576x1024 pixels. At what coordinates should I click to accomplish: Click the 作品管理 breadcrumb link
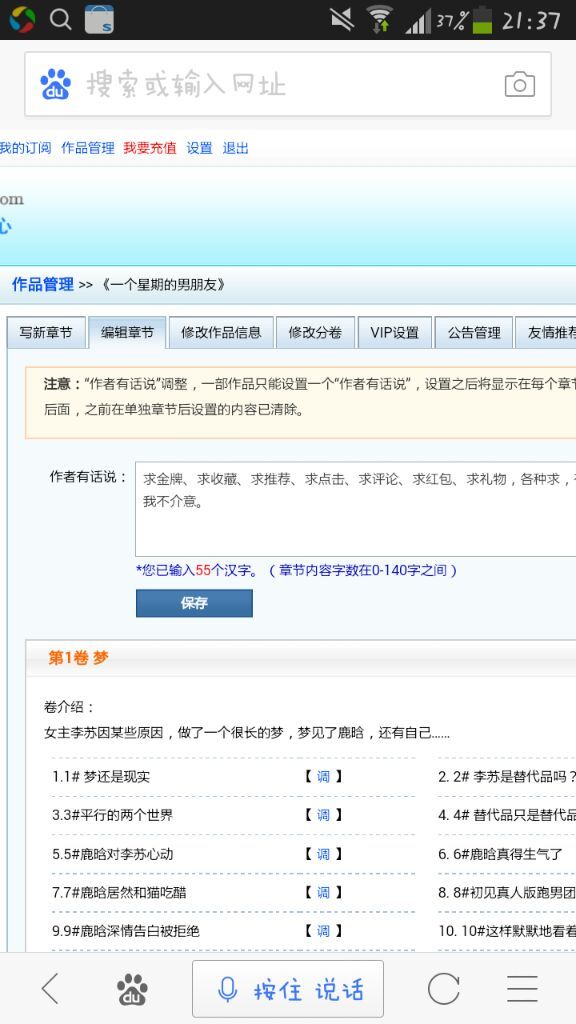coord(42,285)
